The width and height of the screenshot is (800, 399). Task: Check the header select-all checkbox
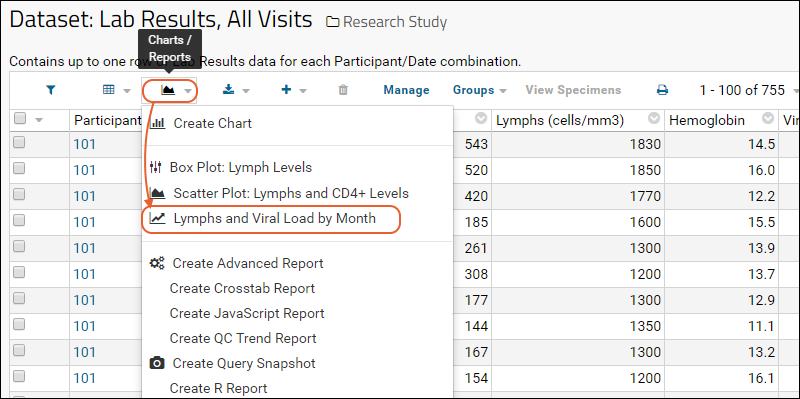coord(20,118)
